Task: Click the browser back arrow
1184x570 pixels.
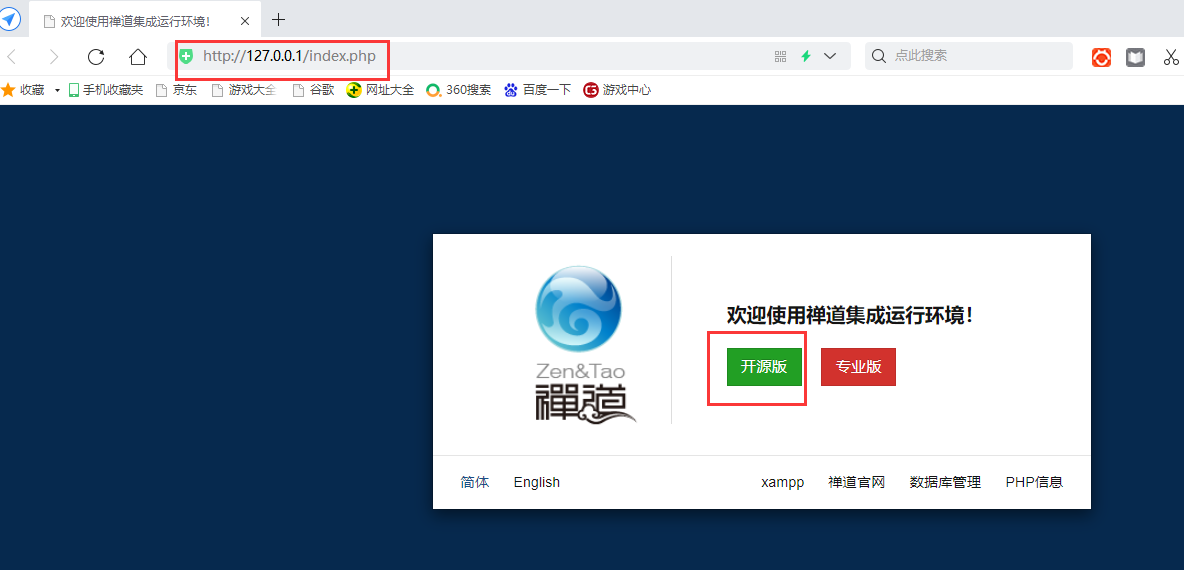Action: pos(11,57)
